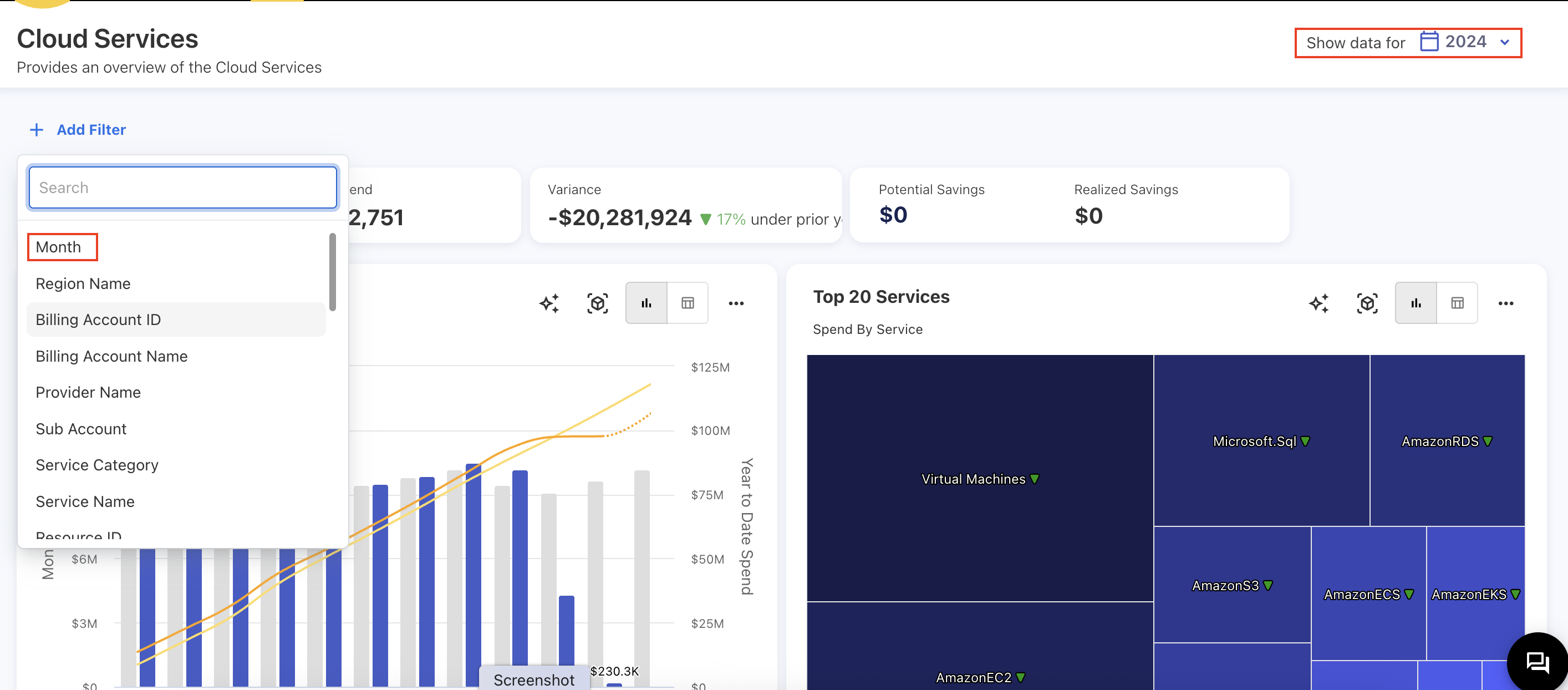Click the plus icon beside Add Filter

coord(37,129)
